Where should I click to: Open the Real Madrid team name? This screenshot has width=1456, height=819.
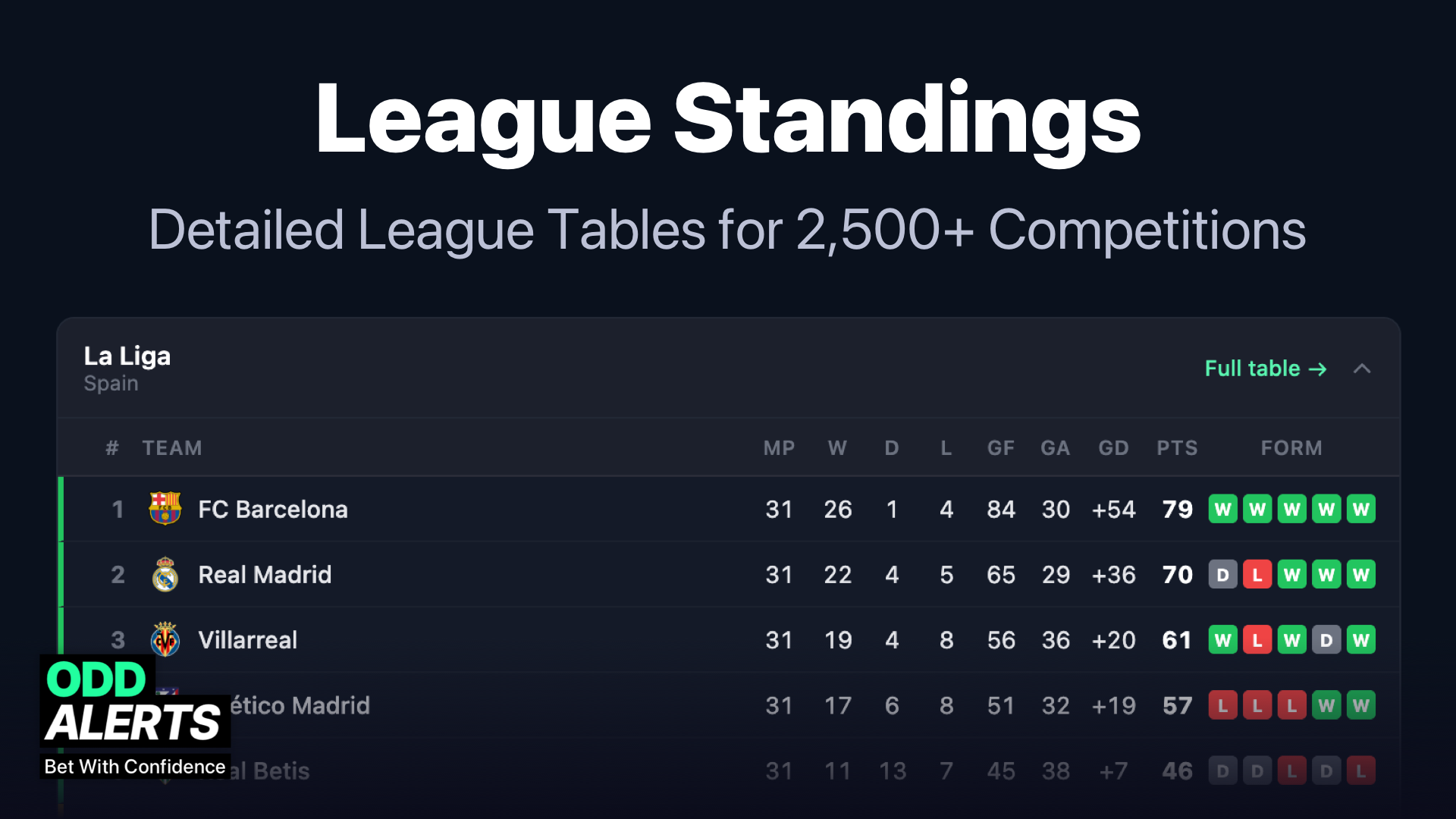pos(265,575)
